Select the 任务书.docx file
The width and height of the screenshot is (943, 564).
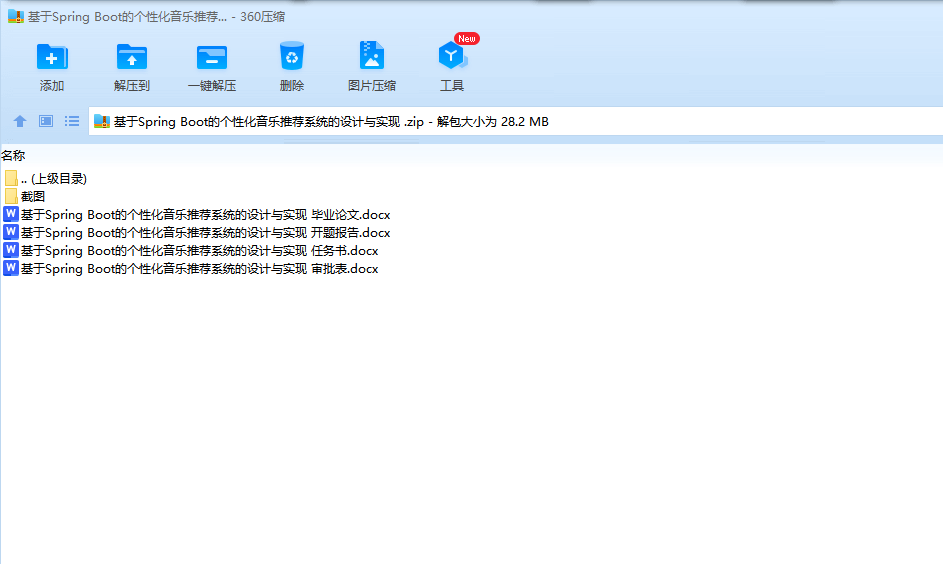199,251
